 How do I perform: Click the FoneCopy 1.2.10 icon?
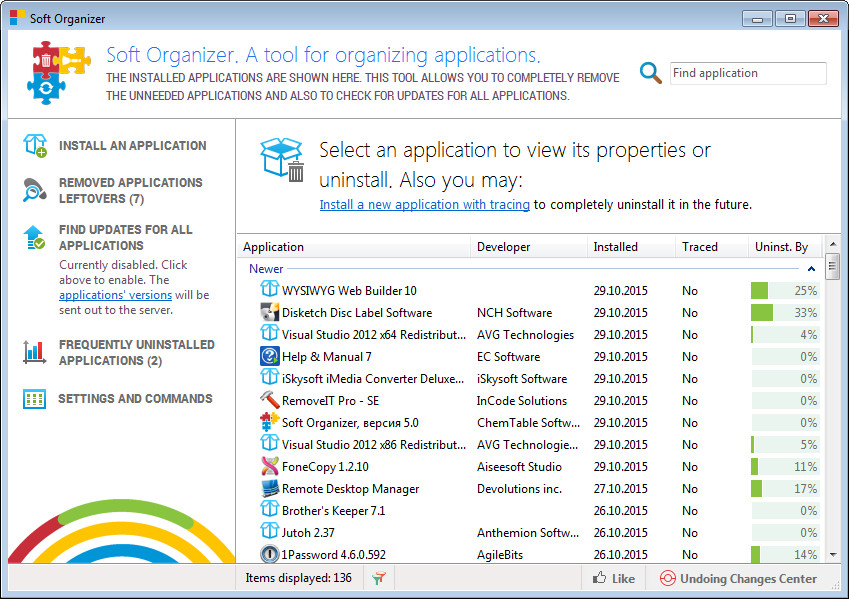269,466
